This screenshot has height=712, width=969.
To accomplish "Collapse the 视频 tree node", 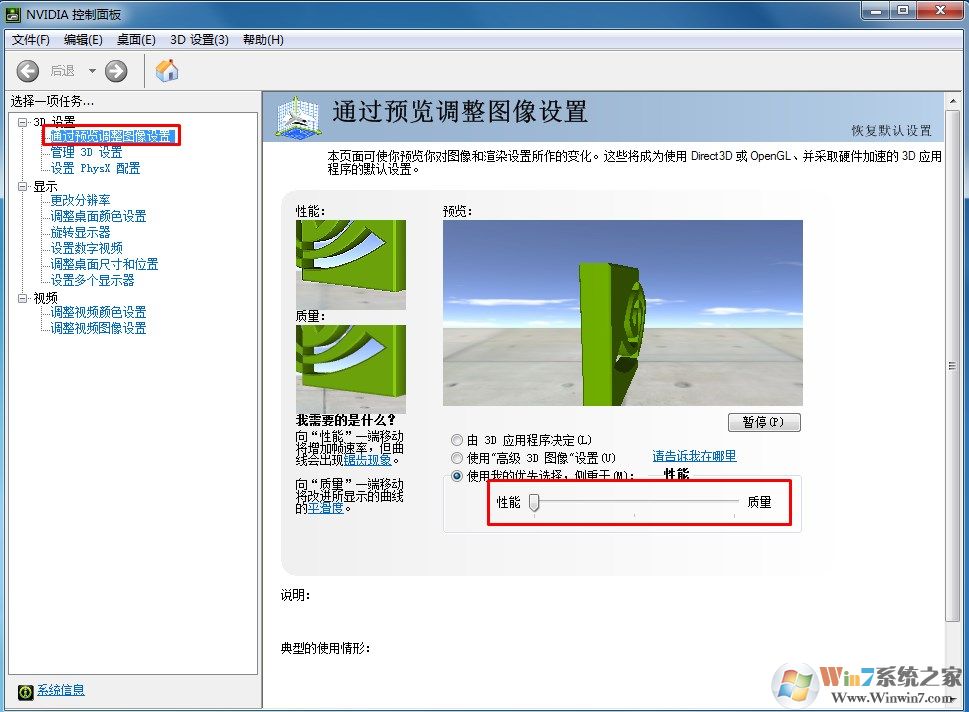I will [x=23, y=298].
